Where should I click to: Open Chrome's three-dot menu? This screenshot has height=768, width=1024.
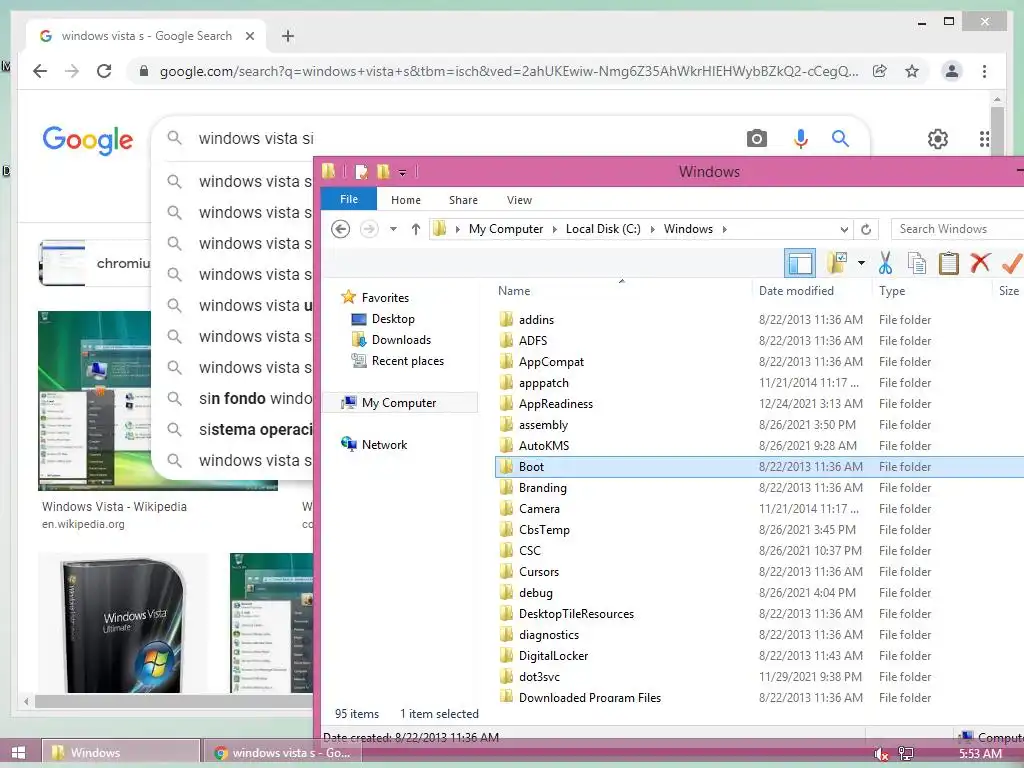pyautogui.click(x=984, y=71)
